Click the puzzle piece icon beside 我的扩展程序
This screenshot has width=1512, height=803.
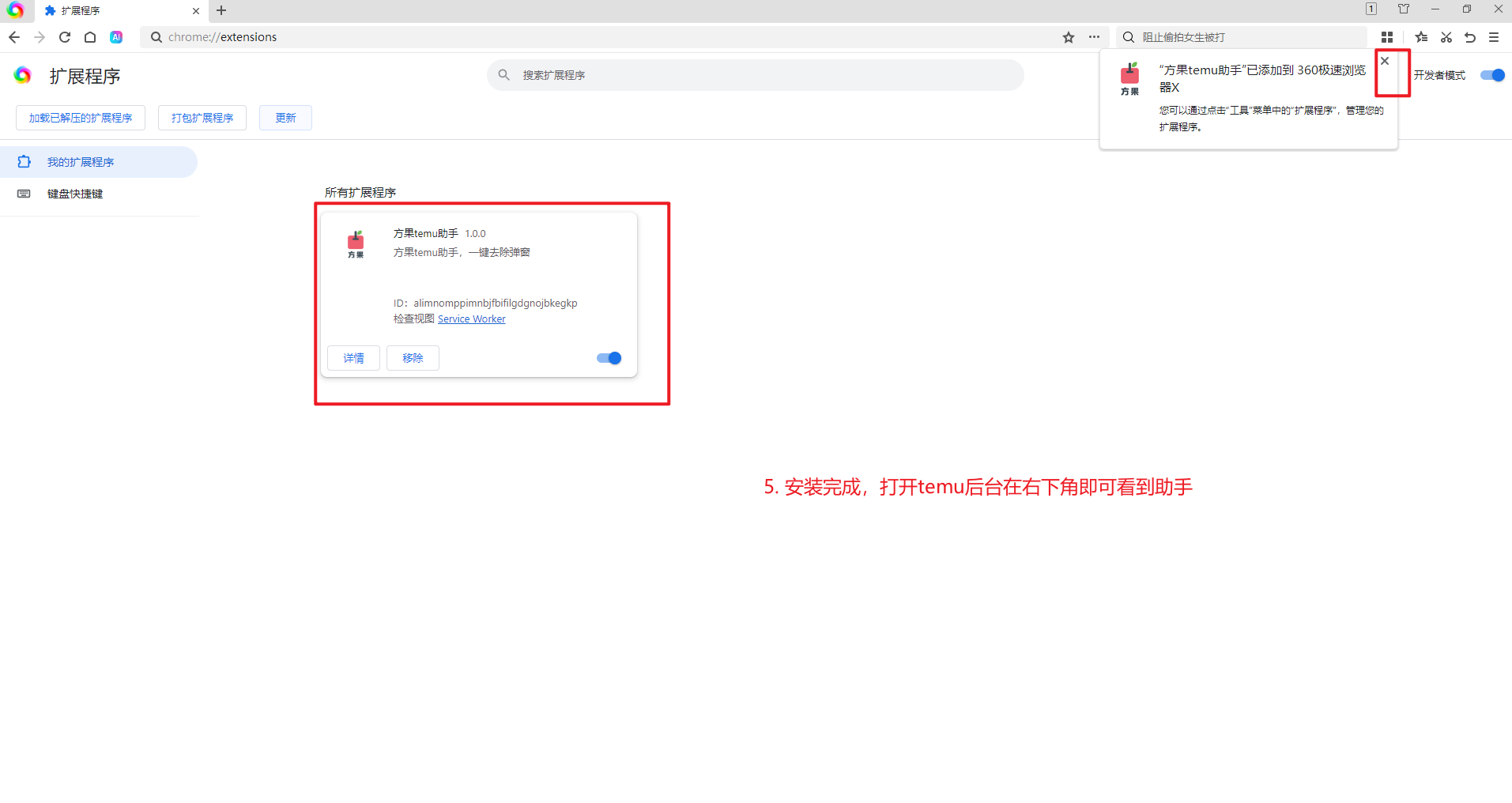(24, 161)
